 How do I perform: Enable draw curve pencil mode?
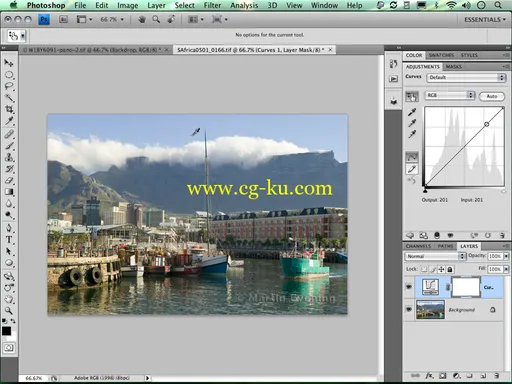pyautogui.click(x=412, y=169)
